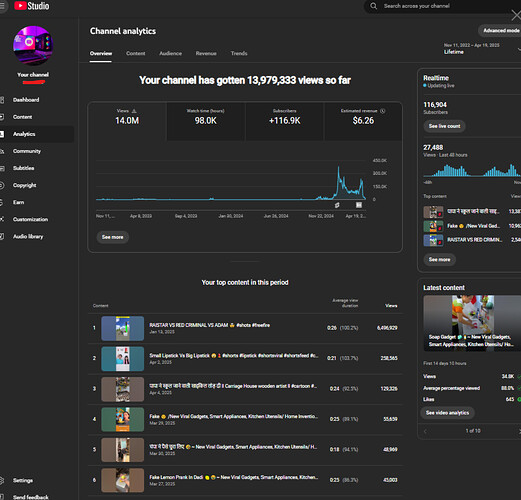
Task: Click the warning icon beside Views metric
Action: click(x=134, y=111)
